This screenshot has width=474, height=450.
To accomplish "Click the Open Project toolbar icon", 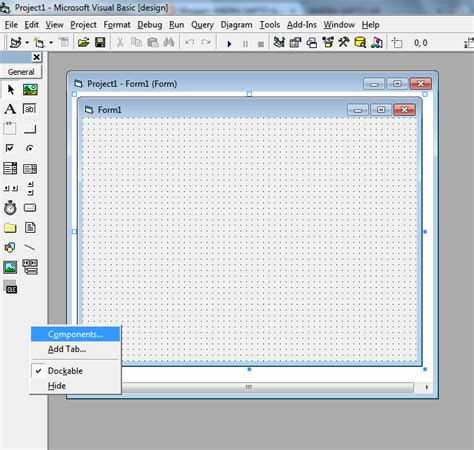I will click(x=83, y=42).
